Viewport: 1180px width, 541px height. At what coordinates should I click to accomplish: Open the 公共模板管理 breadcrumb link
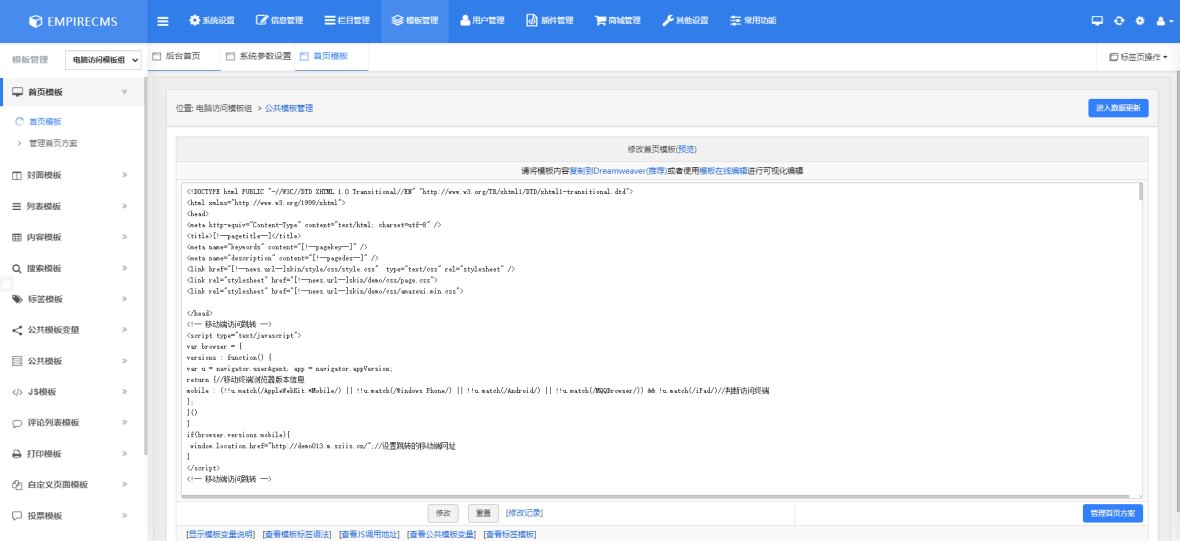tap(289, 108)
